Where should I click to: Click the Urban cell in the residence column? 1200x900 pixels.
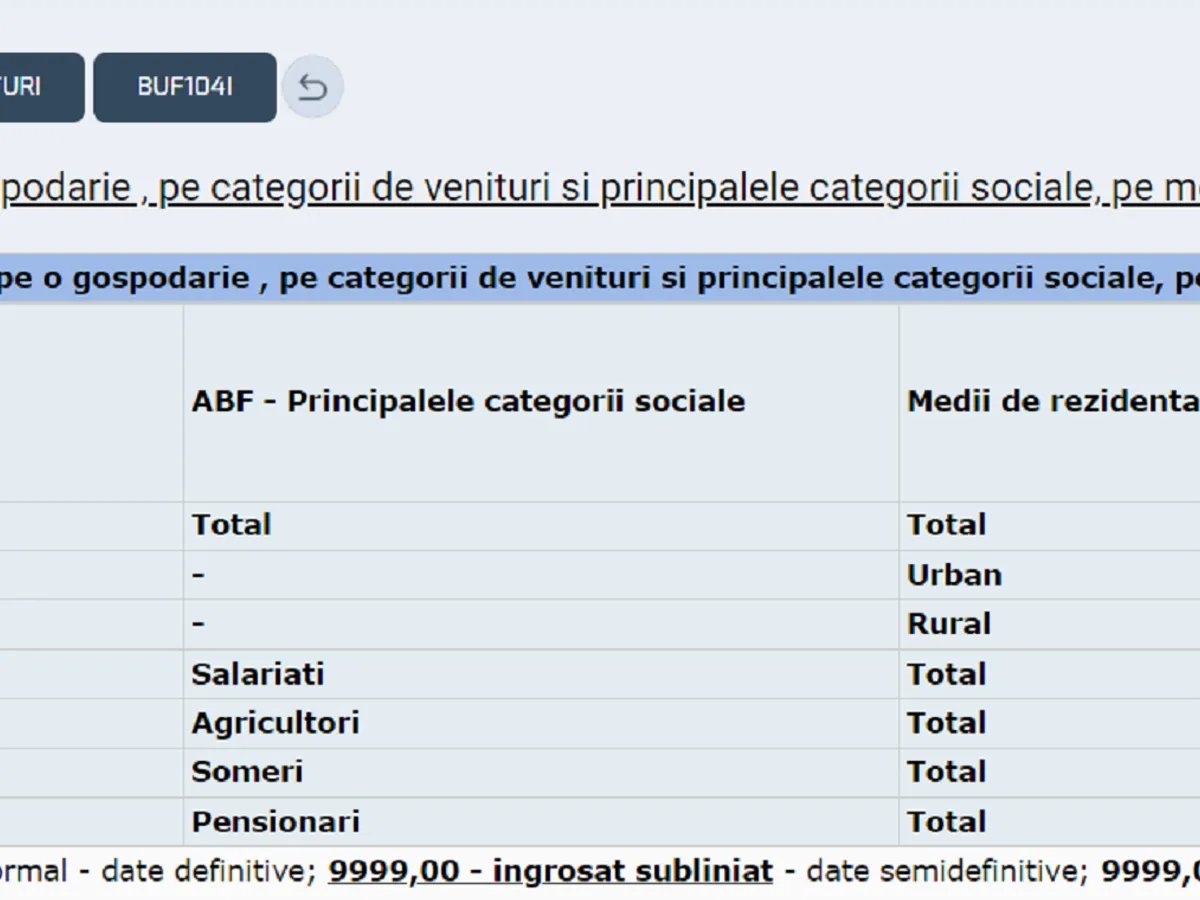click(x=954, y=575)
